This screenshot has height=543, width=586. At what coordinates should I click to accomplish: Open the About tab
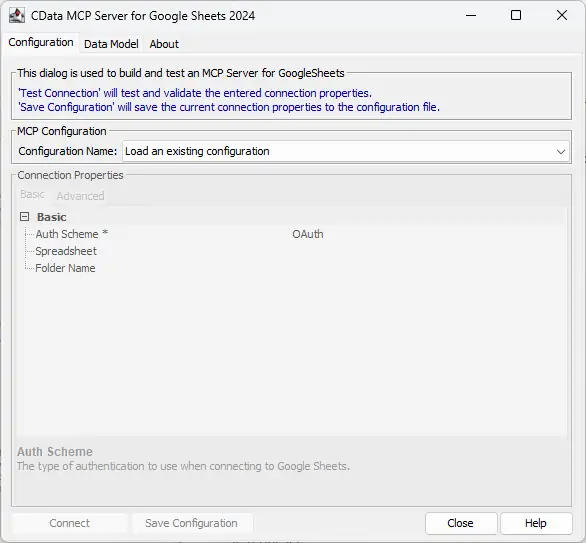(164, 44)
